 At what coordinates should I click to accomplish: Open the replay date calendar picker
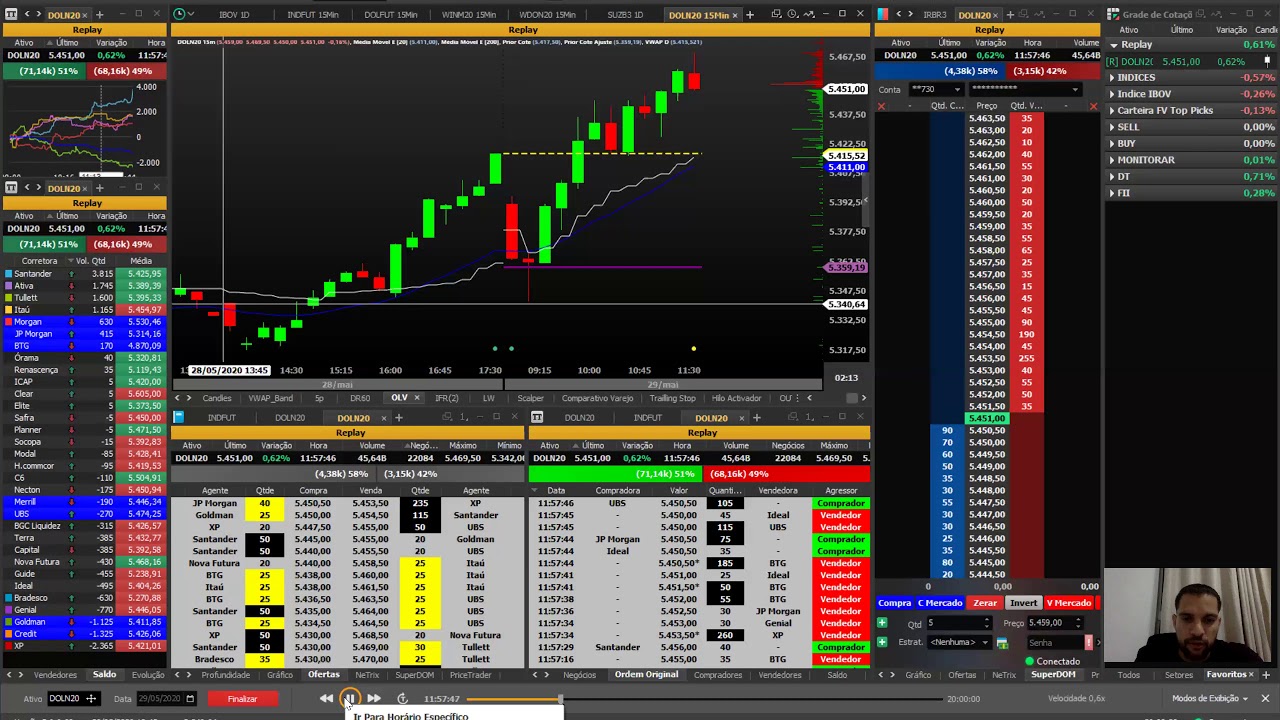189,699
